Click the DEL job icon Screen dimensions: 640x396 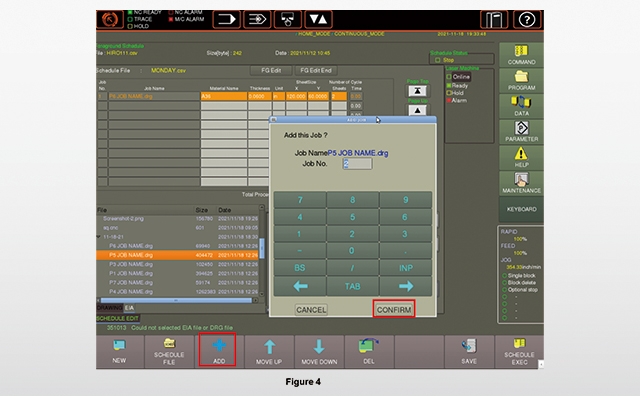(369, 346)
